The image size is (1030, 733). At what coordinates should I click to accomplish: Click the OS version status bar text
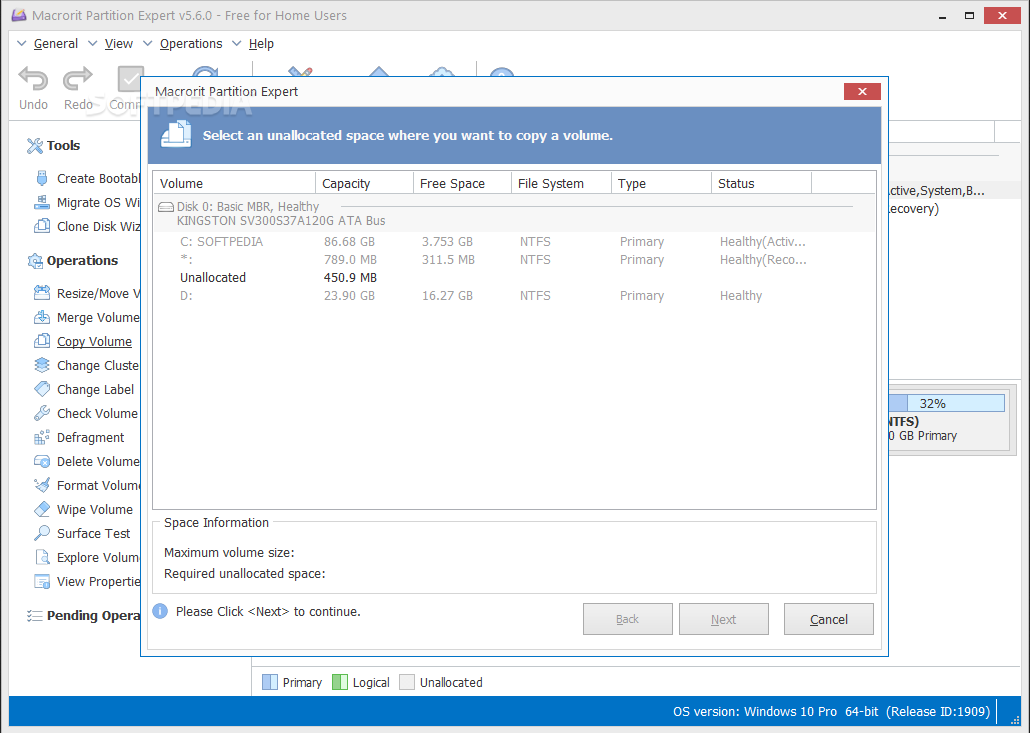click(831, 711)
